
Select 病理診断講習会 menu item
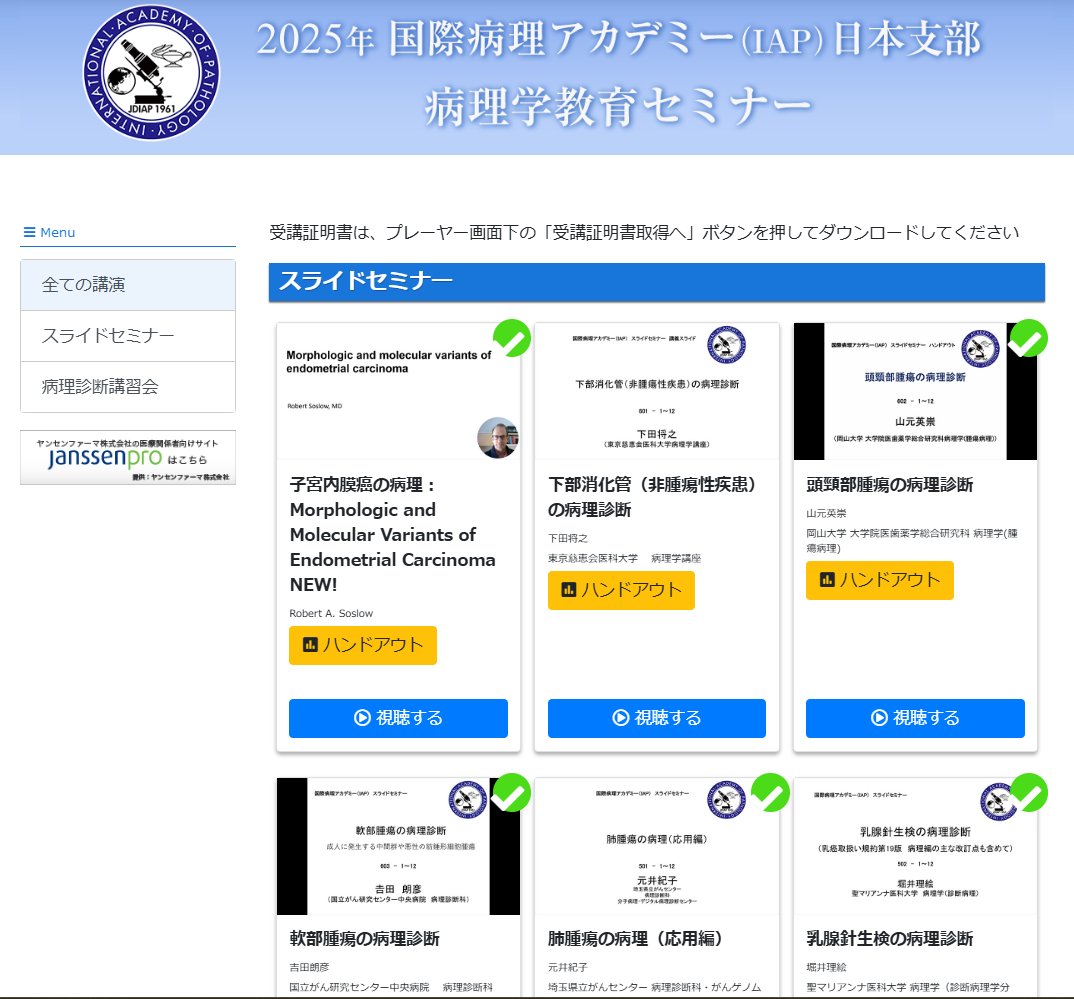(128, 387)
